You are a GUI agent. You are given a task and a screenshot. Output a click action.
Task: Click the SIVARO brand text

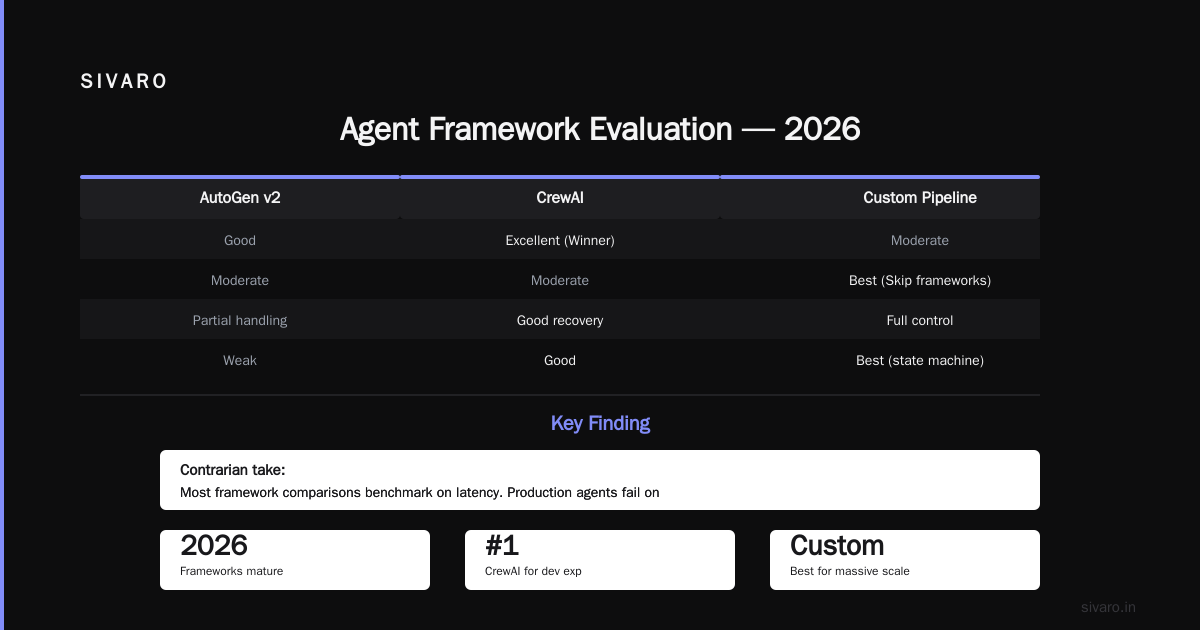point(123,82)
